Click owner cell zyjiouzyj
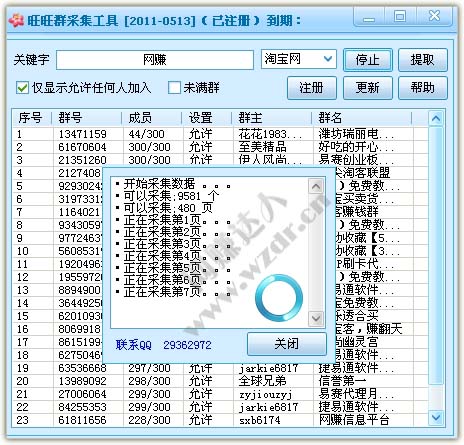The width and height of the screenshot is (464, 445). [x=266, y=395]
